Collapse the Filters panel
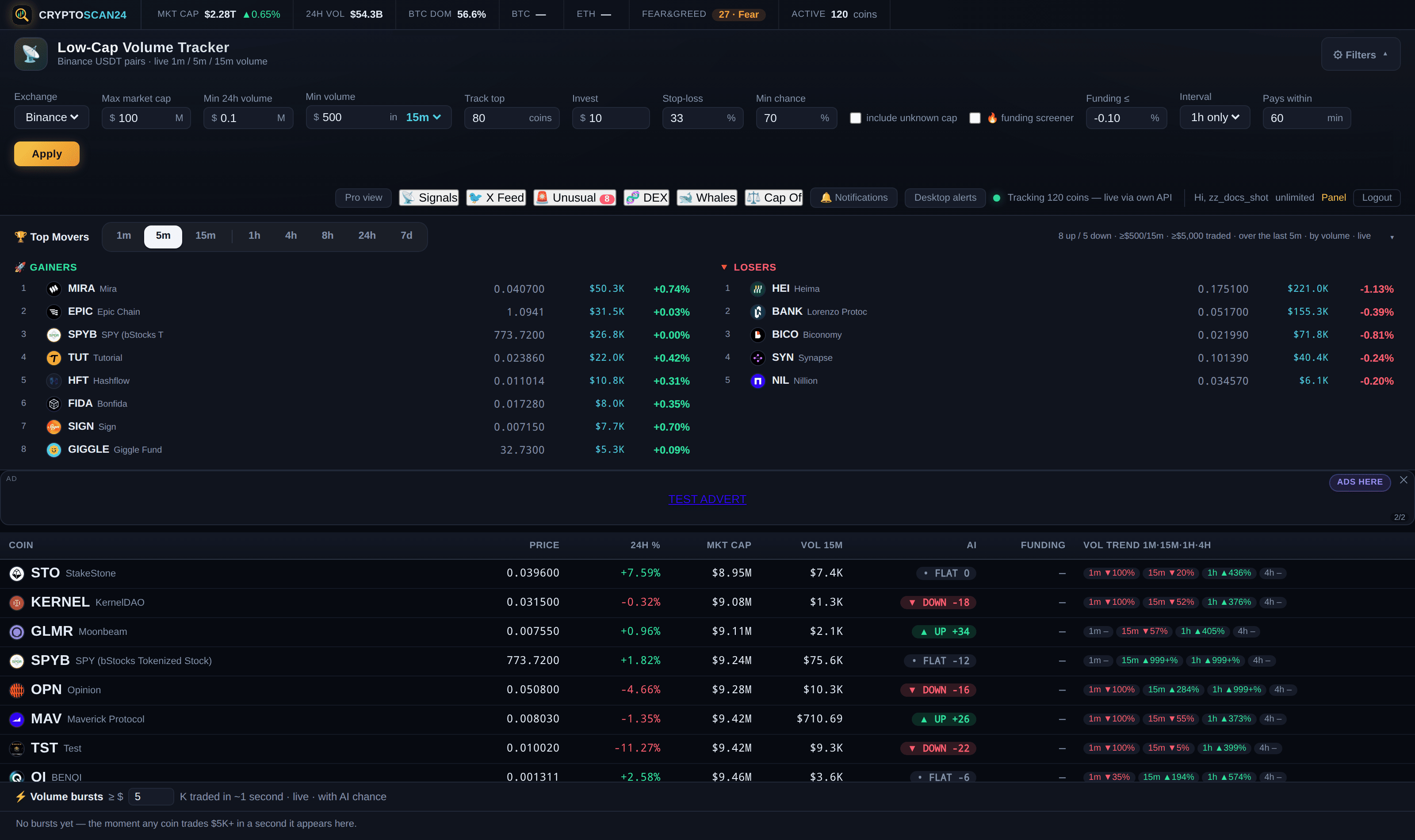This screenshot has width=1415, height=840. tap(1360, 54)
